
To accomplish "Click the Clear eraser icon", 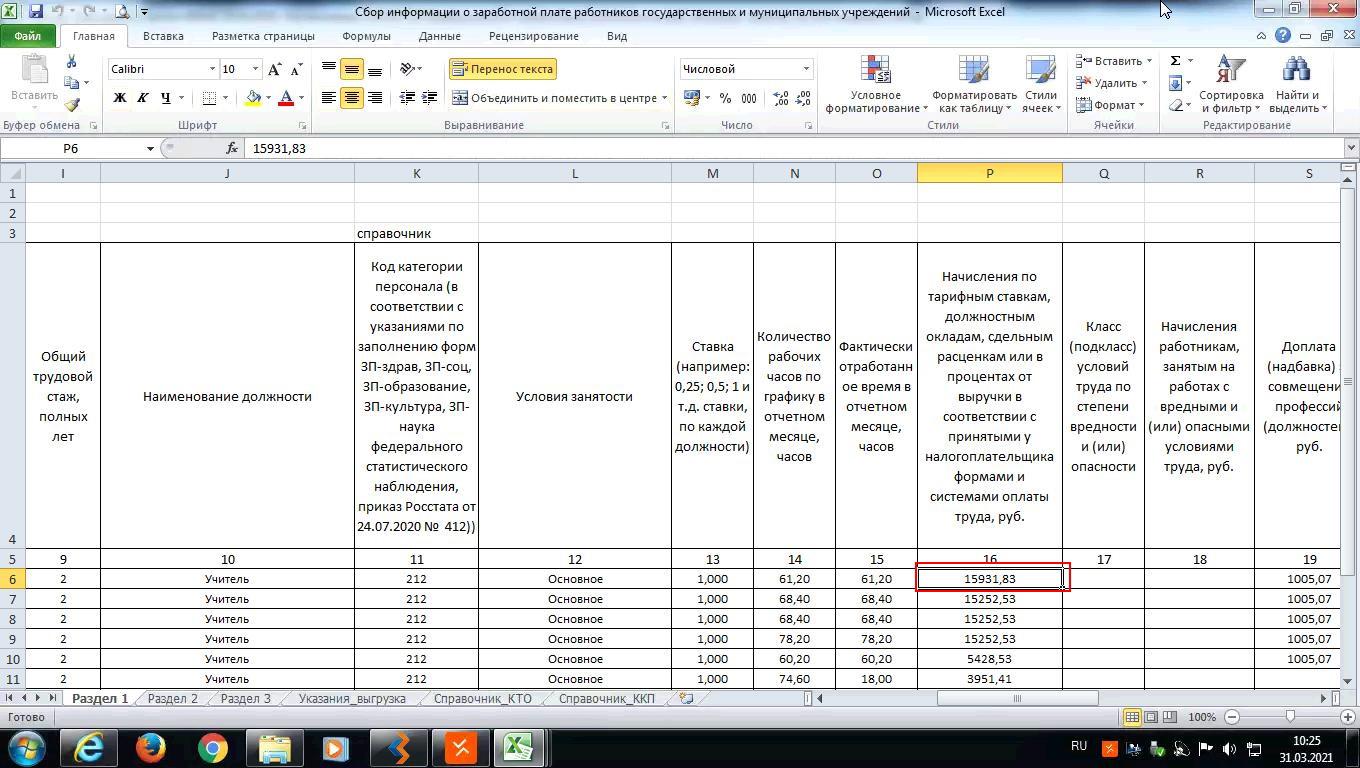I will click(1176, 105).
